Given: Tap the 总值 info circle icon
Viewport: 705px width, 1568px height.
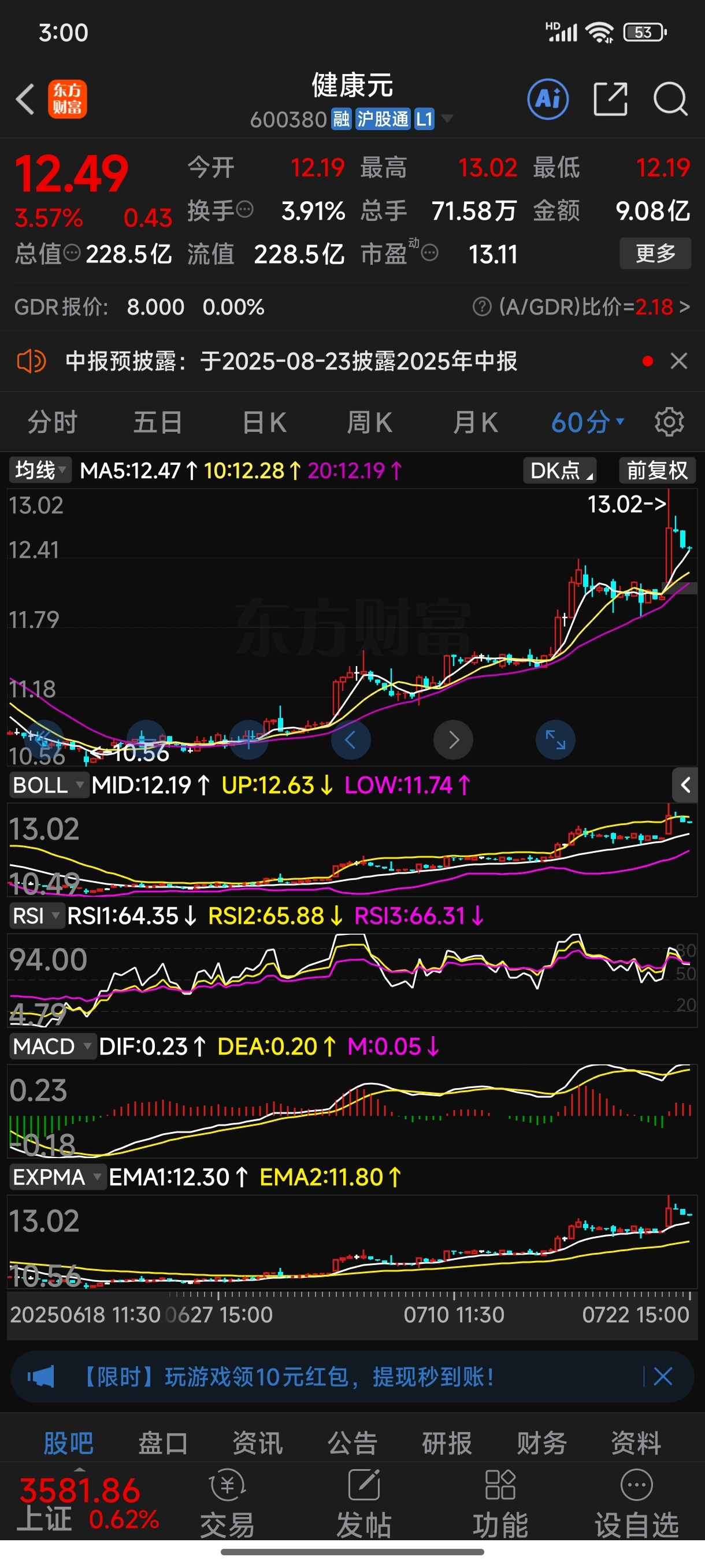Looking at the screenshot, I should 72,253.
